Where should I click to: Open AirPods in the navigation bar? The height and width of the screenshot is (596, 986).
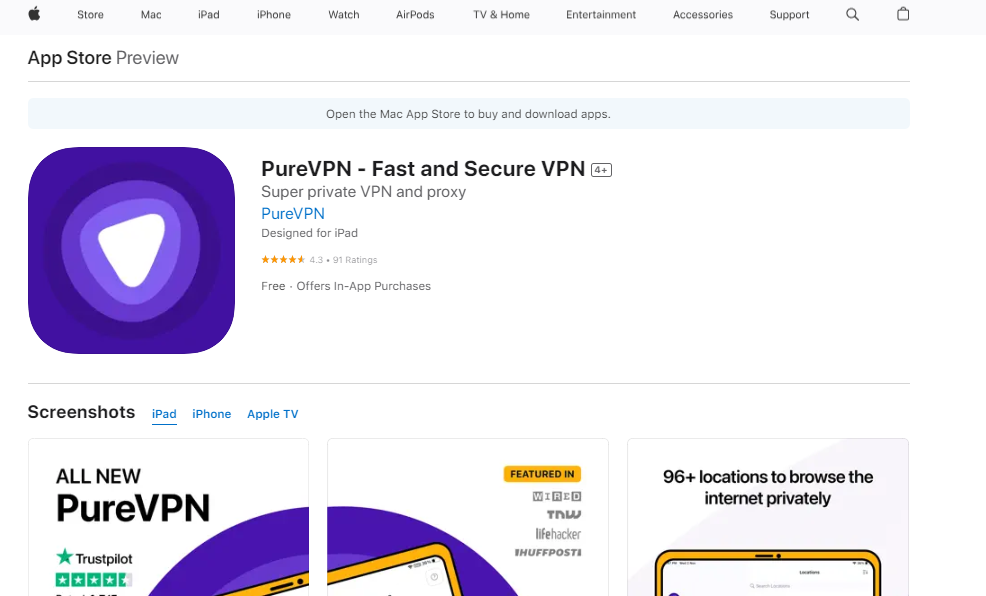(415, 15)
